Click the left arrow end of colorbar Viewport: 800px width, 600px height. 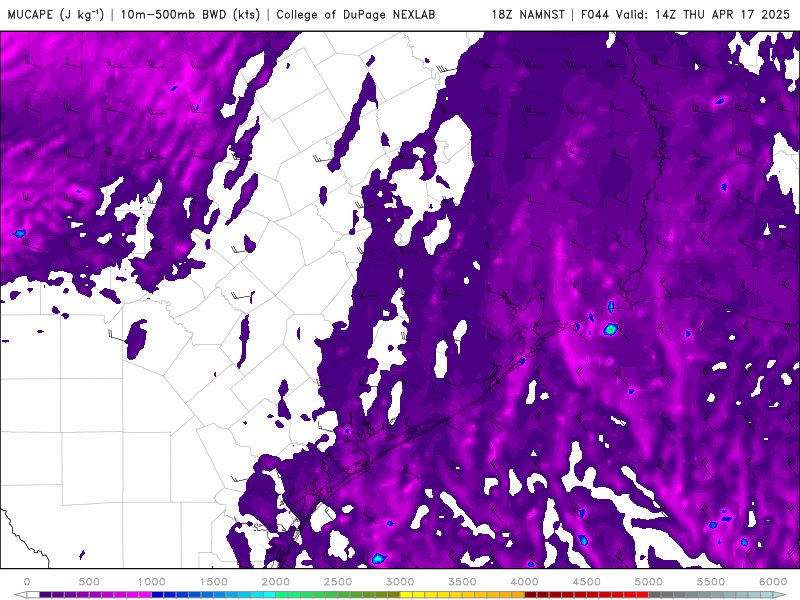tap(20, 595)
